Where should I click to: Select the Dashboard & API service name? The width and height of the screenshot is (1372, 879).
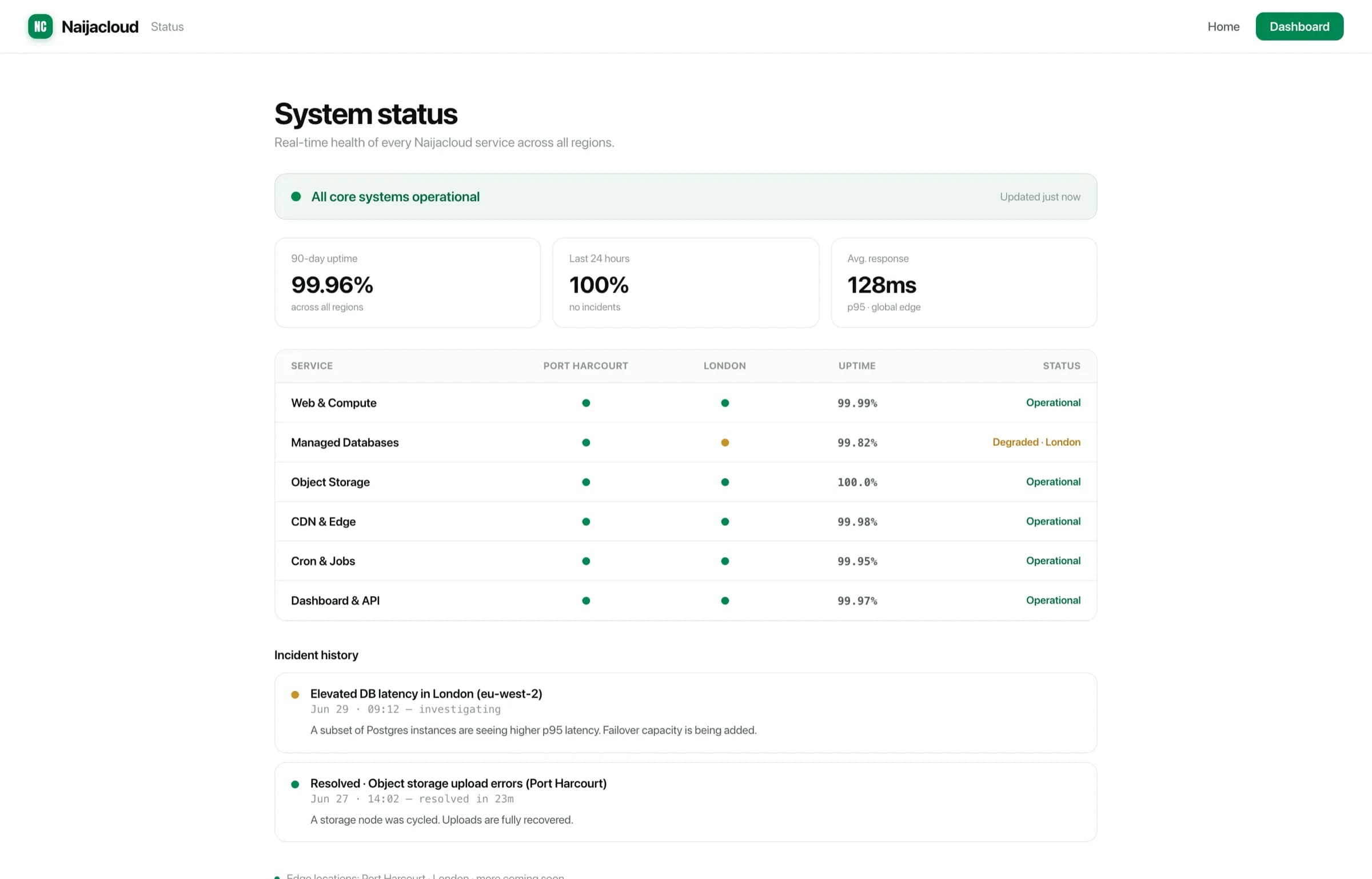(x=335, y=601)
